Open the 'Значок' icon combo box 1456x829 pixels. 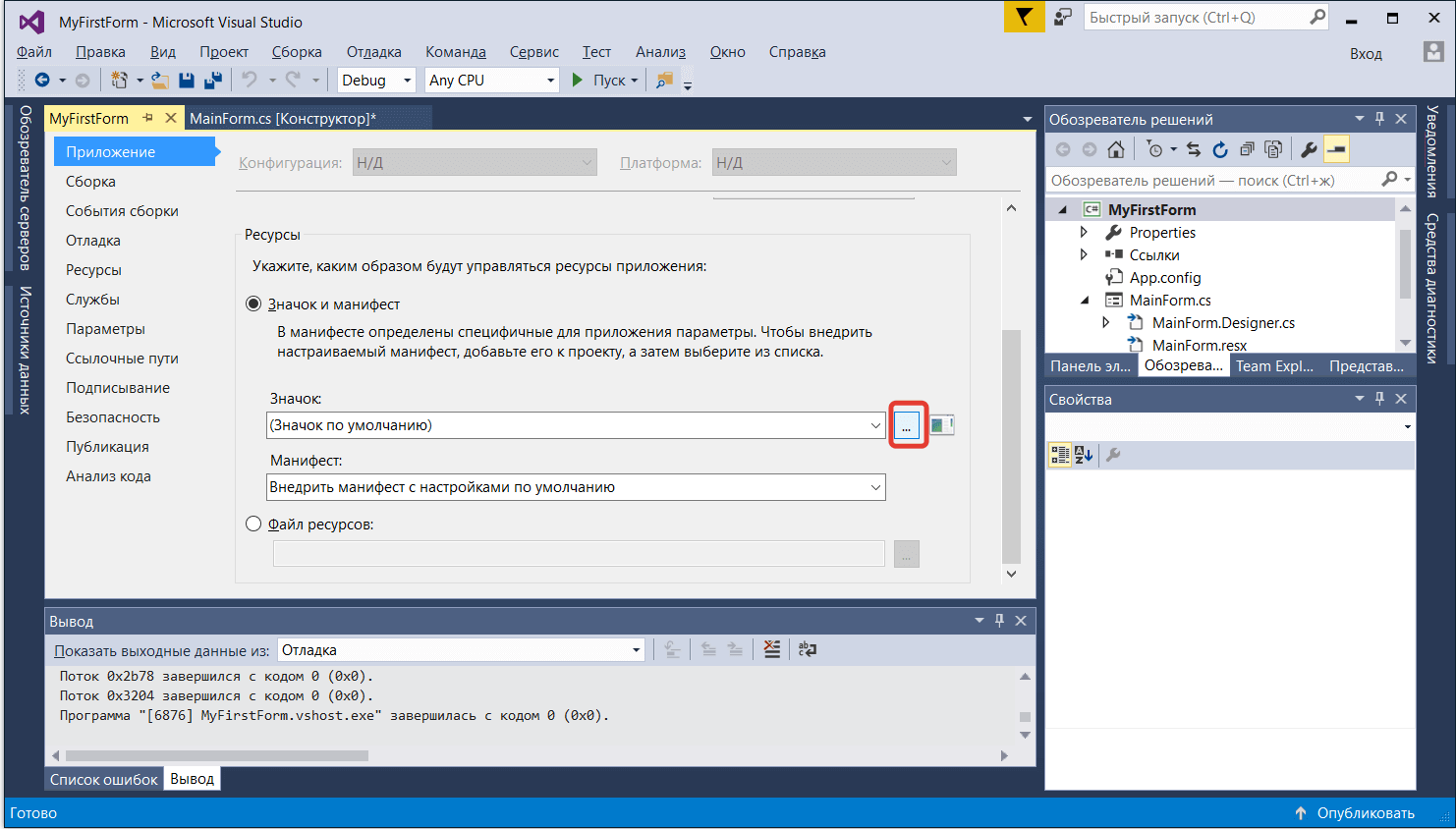tap(576, 425)
